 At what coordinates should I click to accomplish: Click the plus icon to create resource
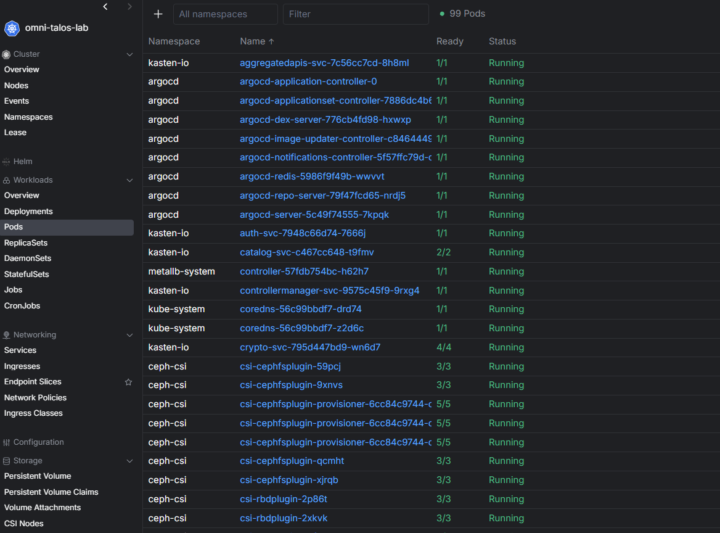(x=158, y=14)
